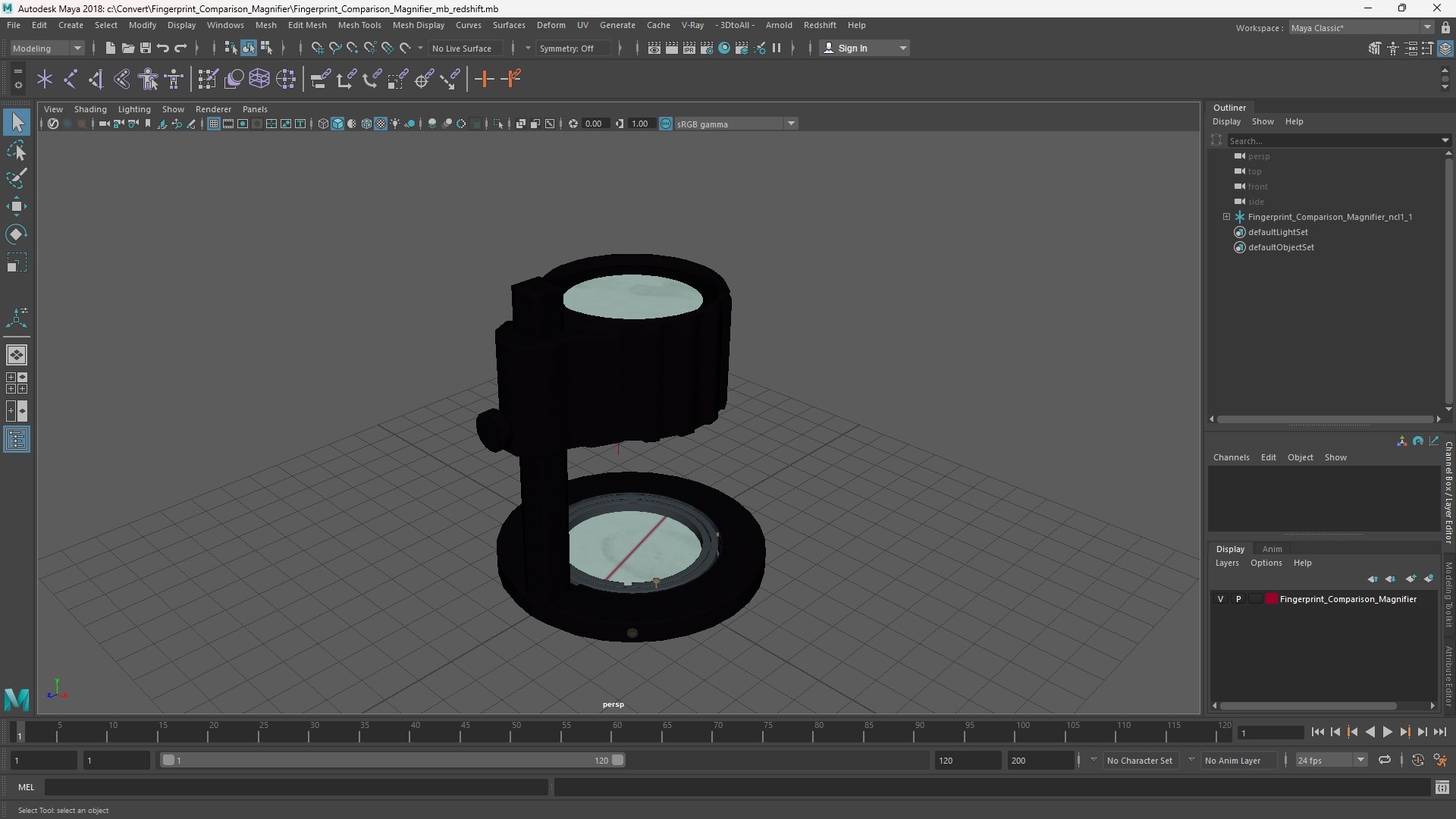
Task: Click the Pause viewport icon
Action: click(x=777, y=48)
